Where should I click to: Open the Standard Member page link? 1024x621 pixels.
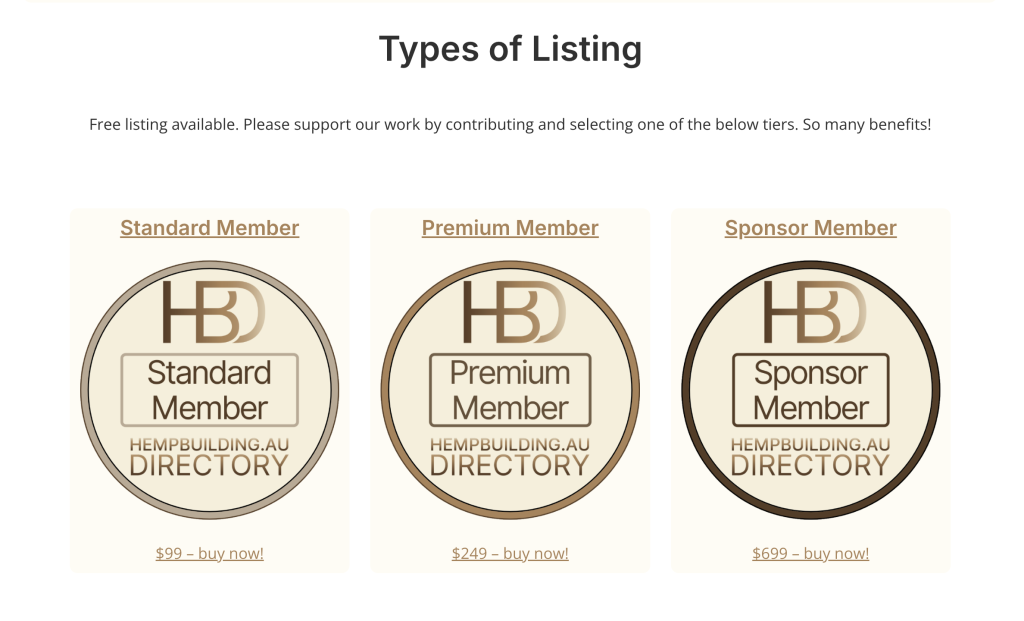click(x=209, y=228)
